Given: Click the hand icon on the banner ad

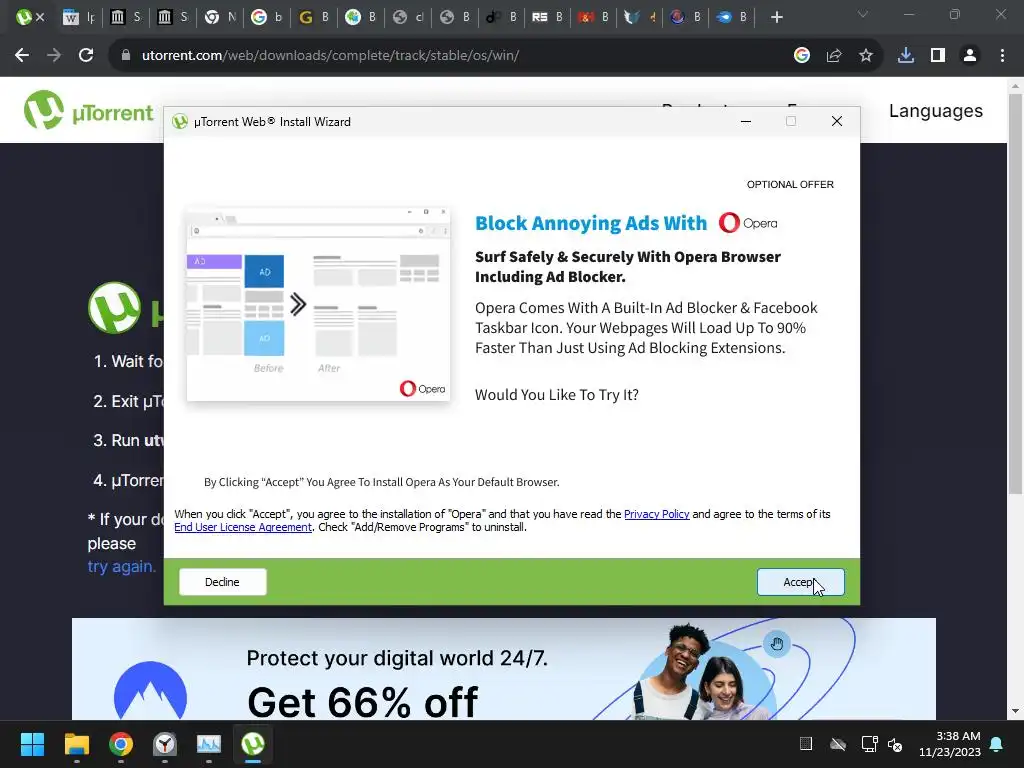Looking at the screenshot, I should point(776,644).
